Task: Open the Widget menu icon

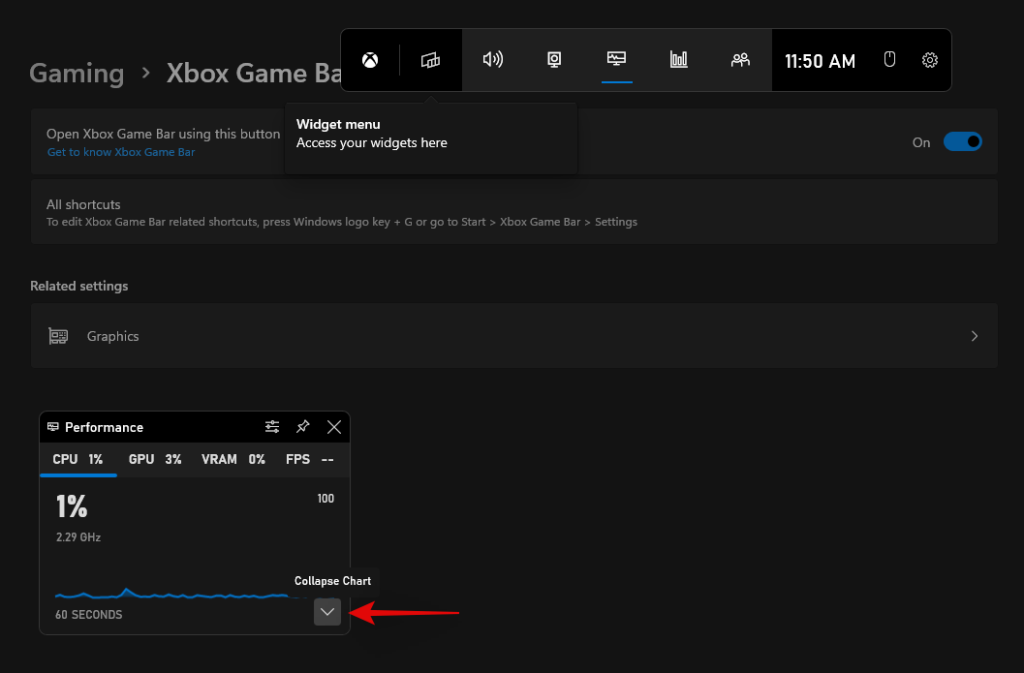Action: 430,60
